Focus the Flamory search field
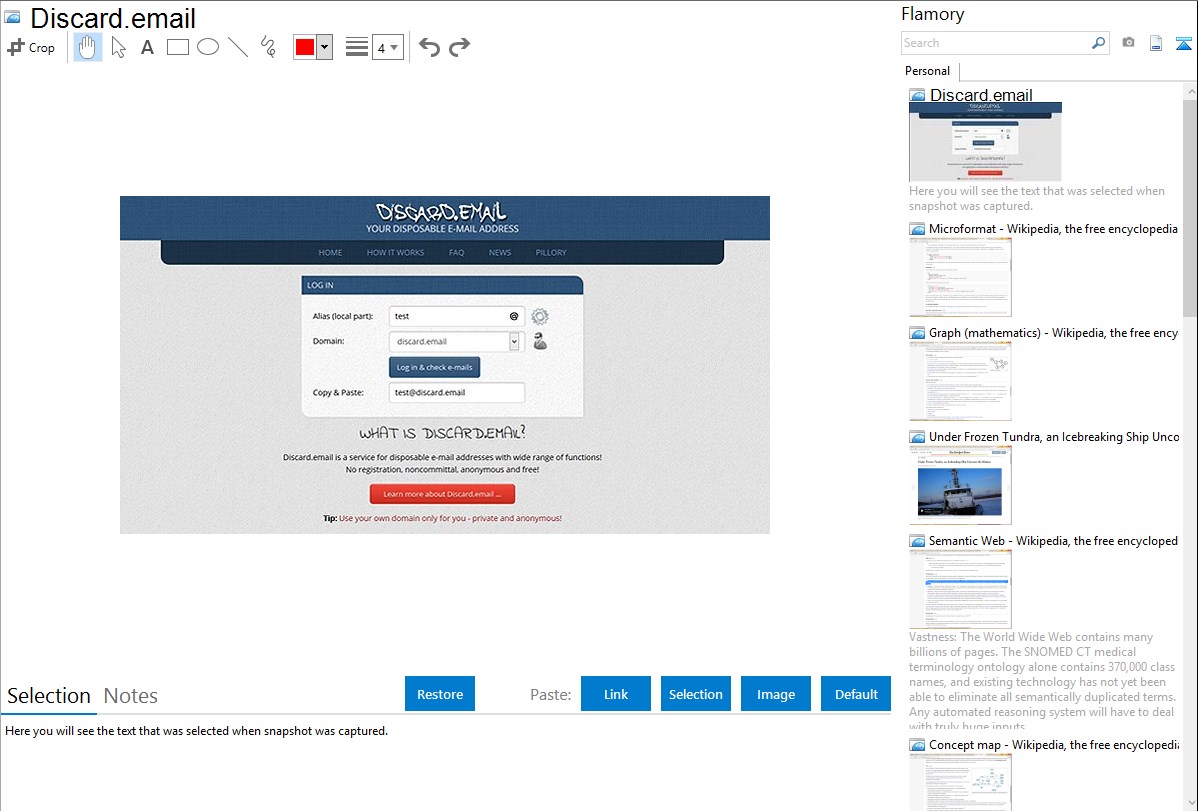The height and width of the screenshot is (811, 1198). click(x=996, y=43)
